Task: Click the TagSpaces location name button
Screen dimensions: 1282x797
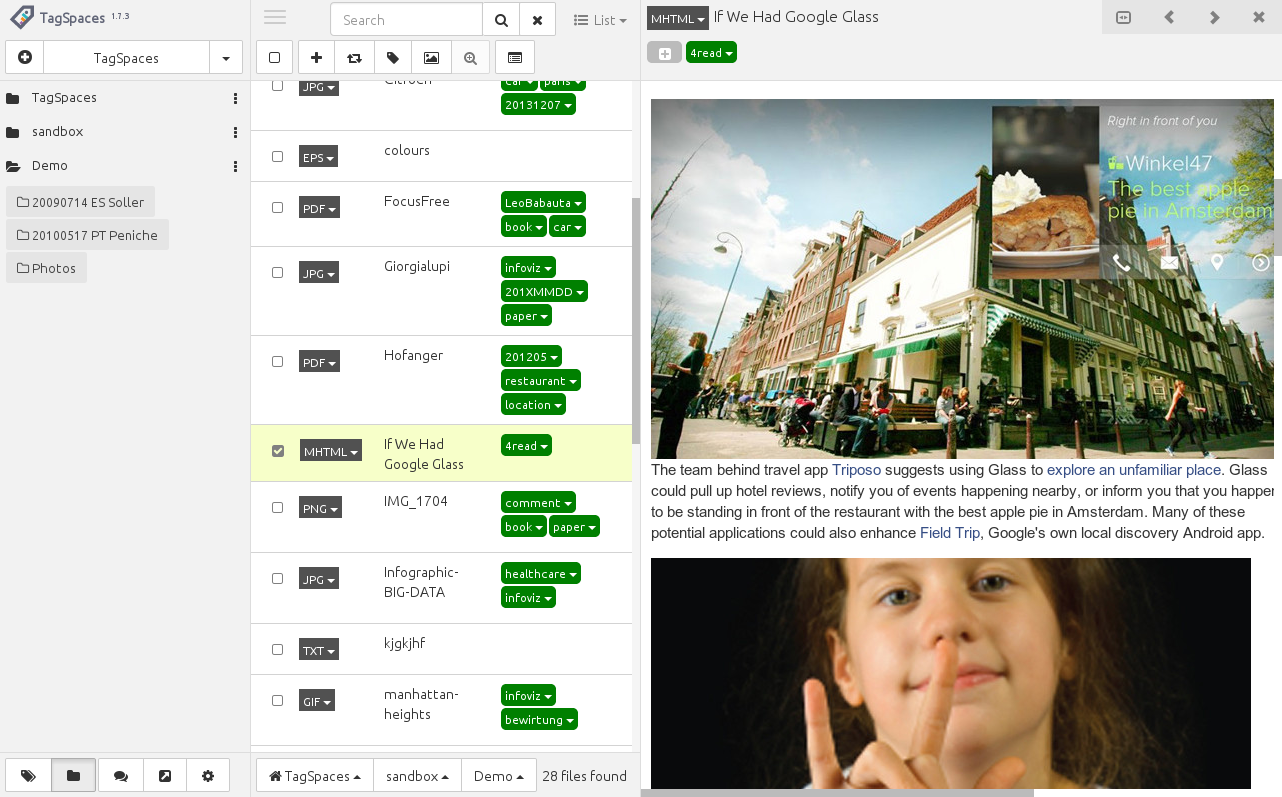Action: (126, 58)
